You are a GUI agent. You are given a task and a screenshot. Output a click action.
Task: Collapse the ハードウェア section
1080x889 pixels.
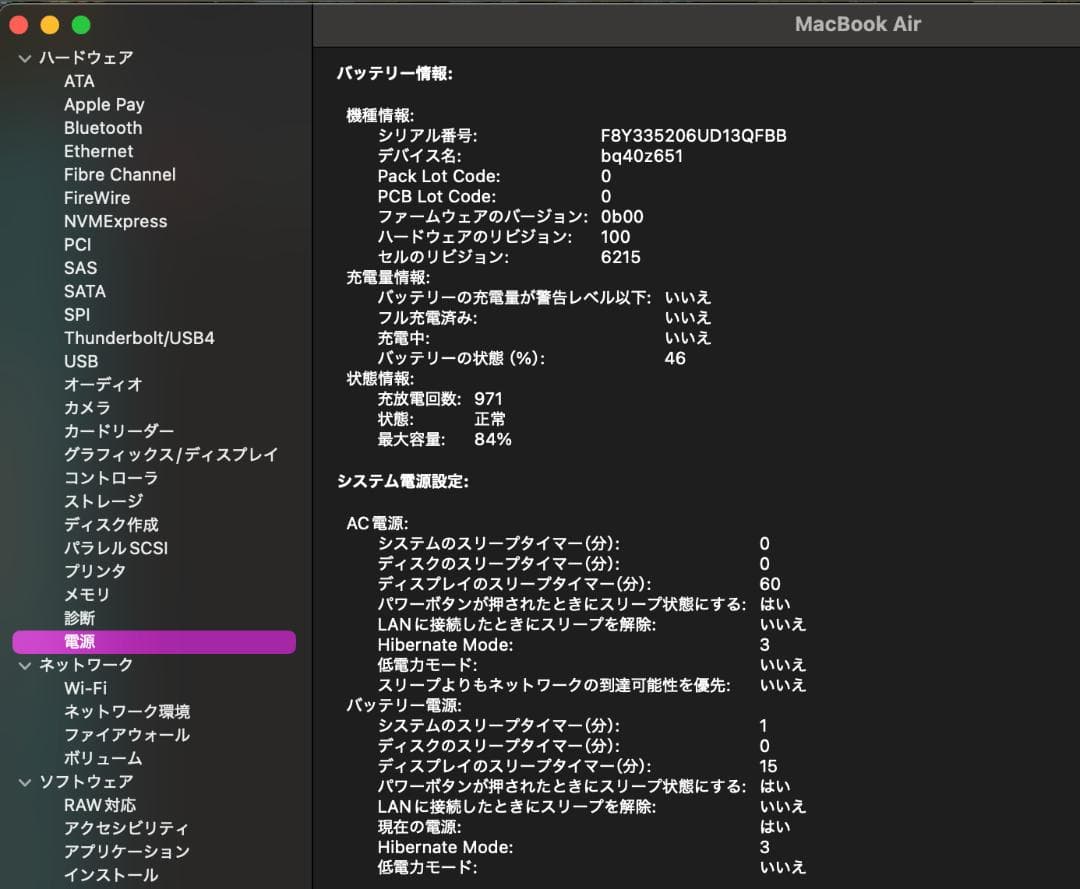(23, 57)
